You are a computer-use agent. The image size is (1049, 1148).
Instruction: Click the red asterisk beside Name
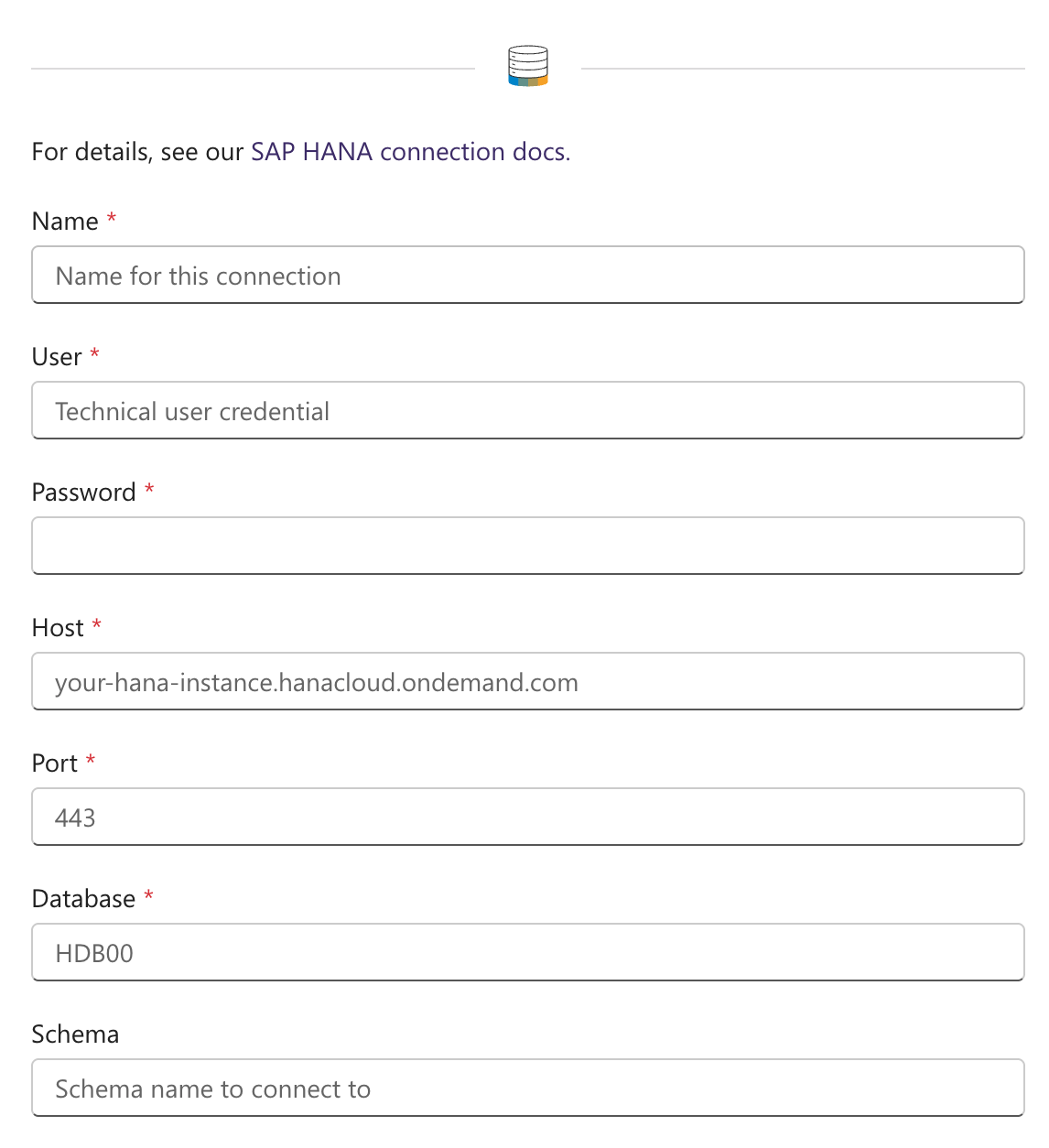112,218
